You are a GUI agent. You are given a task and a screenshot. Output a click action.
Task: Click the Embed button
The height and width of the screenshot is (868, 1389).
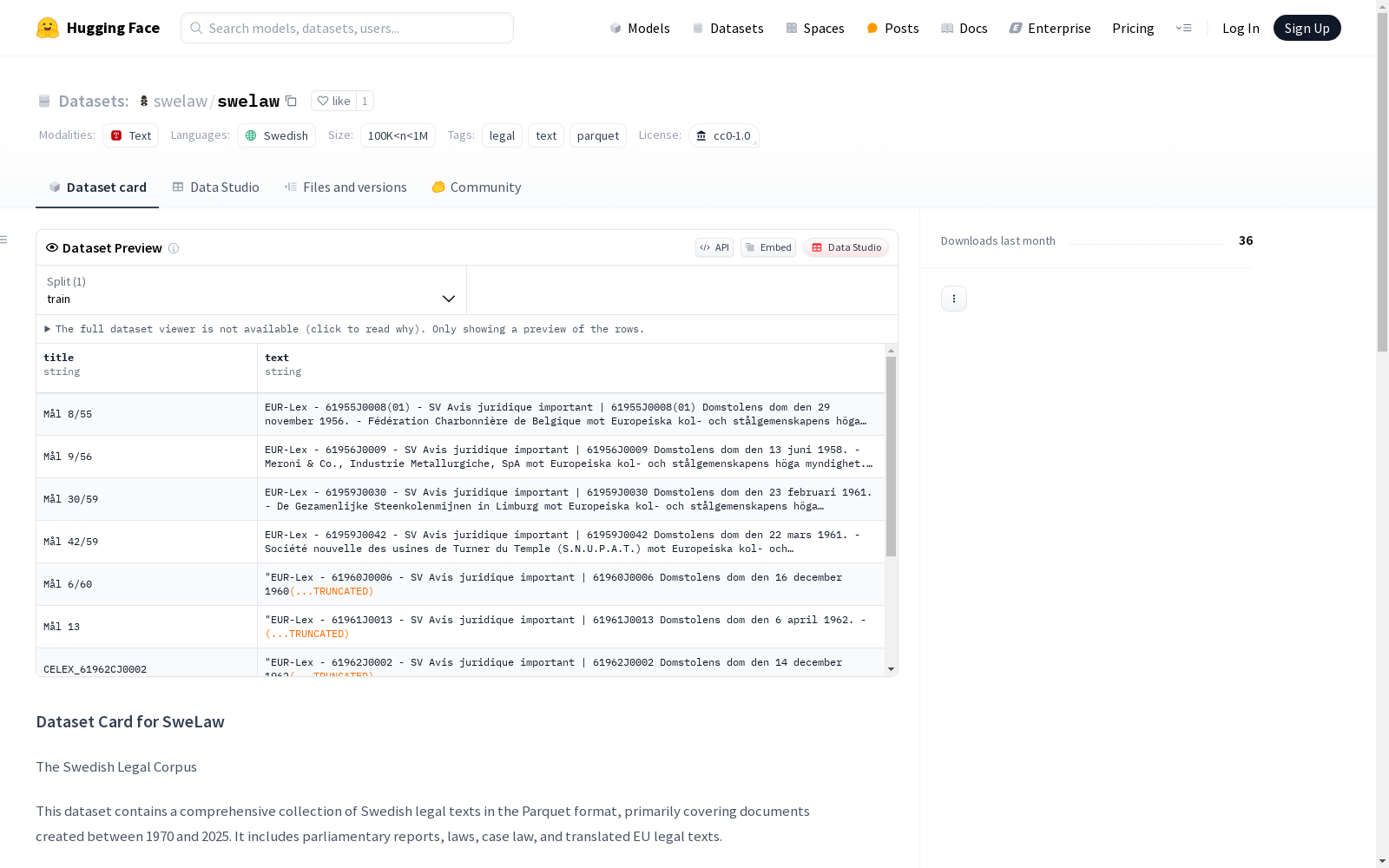pos(768,247)
